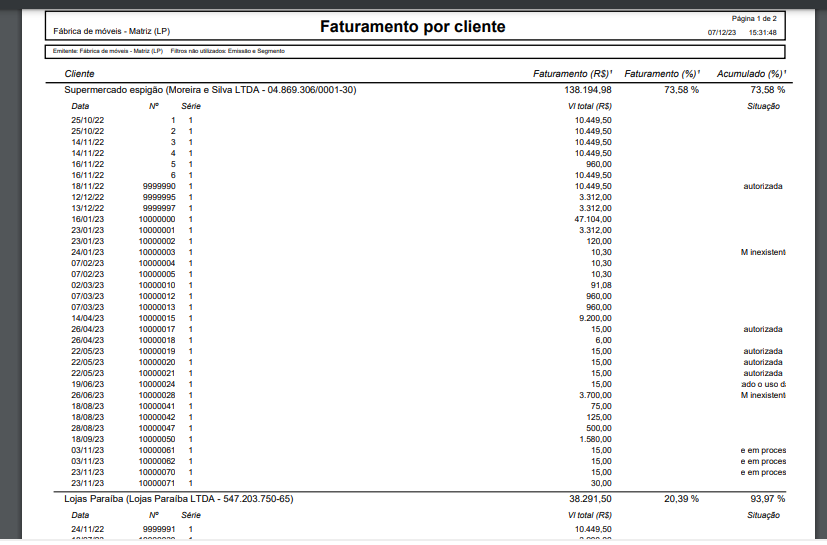Click the date 16/01/23
This screenshot has width=827, height=545.
point(88,219)
